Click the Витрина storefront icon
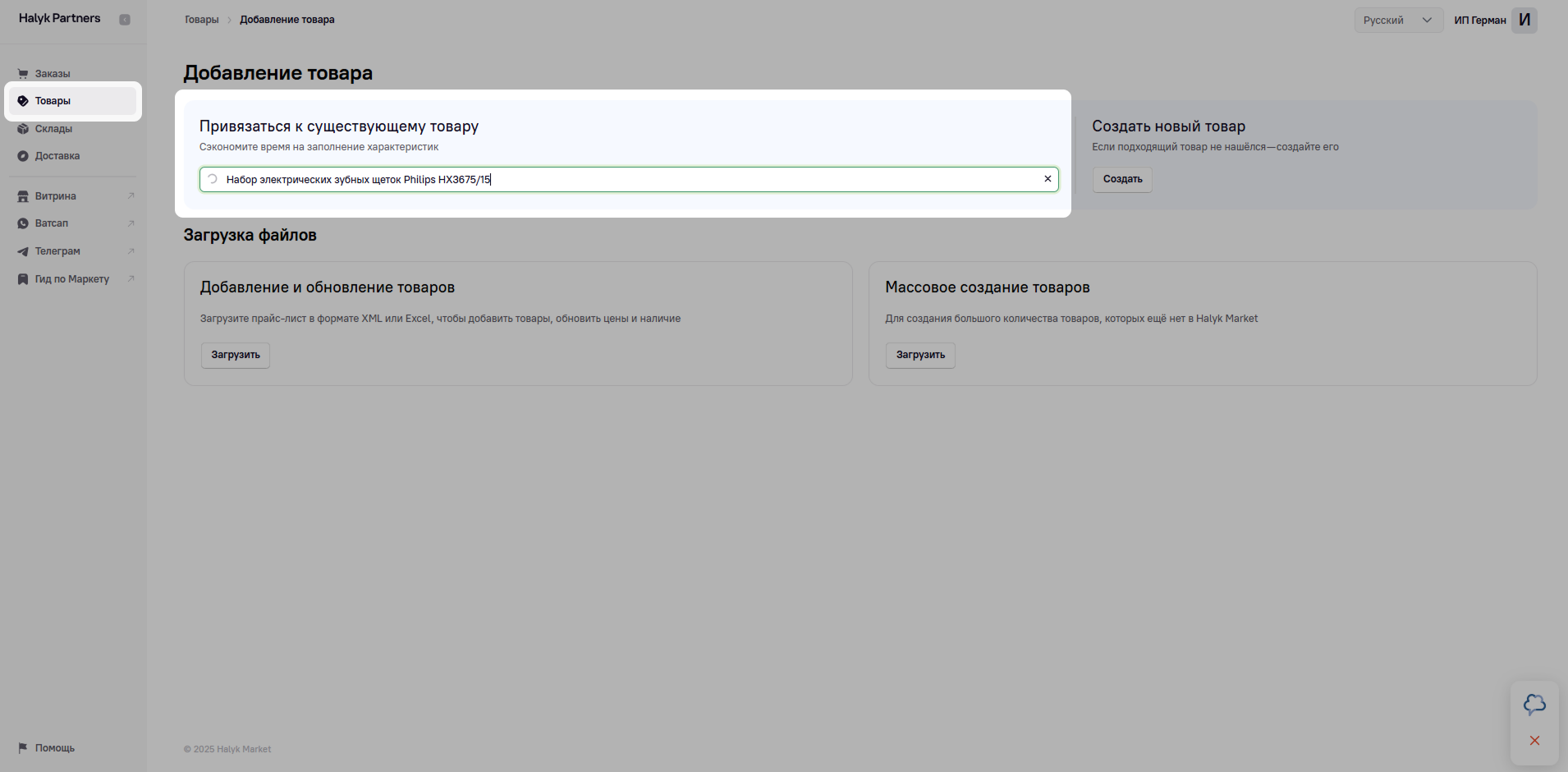Image resolution: width=1568 pixels, height=772 pixels. click(23, 196)
